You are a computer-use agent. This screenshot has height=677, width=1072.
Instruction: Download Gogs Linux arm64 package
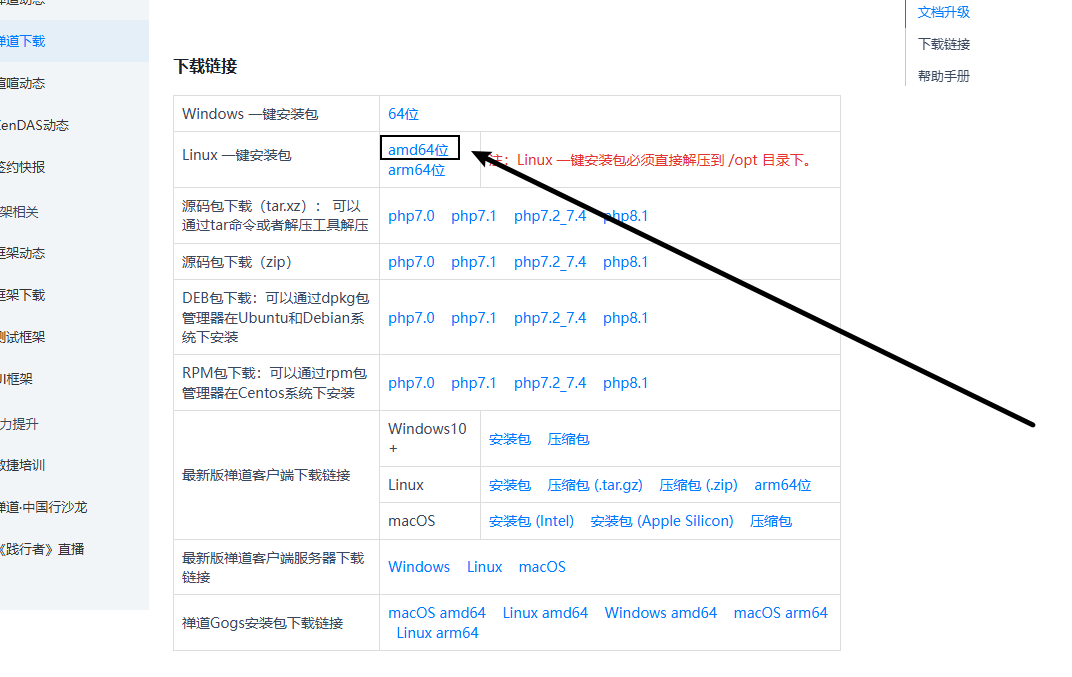tap(438, 633)
